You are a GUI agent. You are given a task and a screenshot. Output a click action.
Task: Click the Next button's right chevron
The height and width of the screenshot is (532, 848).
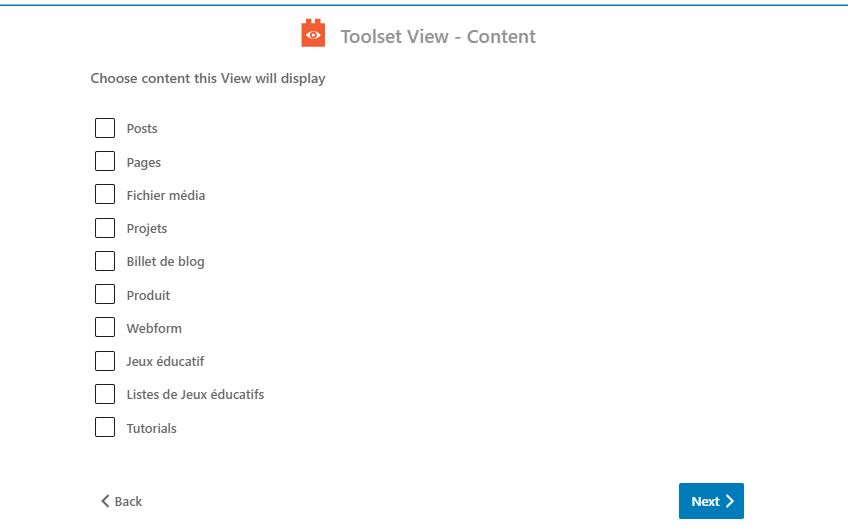click(730, 501)
